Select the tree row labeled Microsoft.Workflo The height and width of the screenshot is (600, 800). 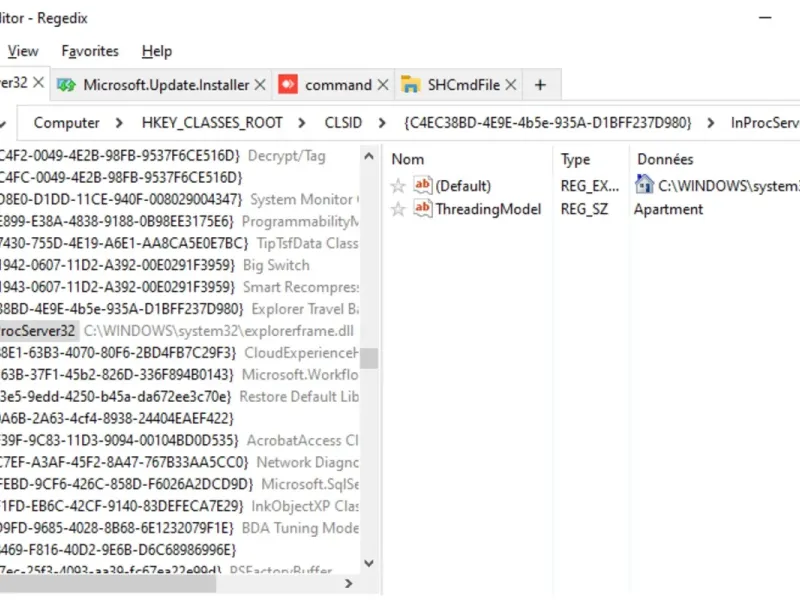[179, 375]
